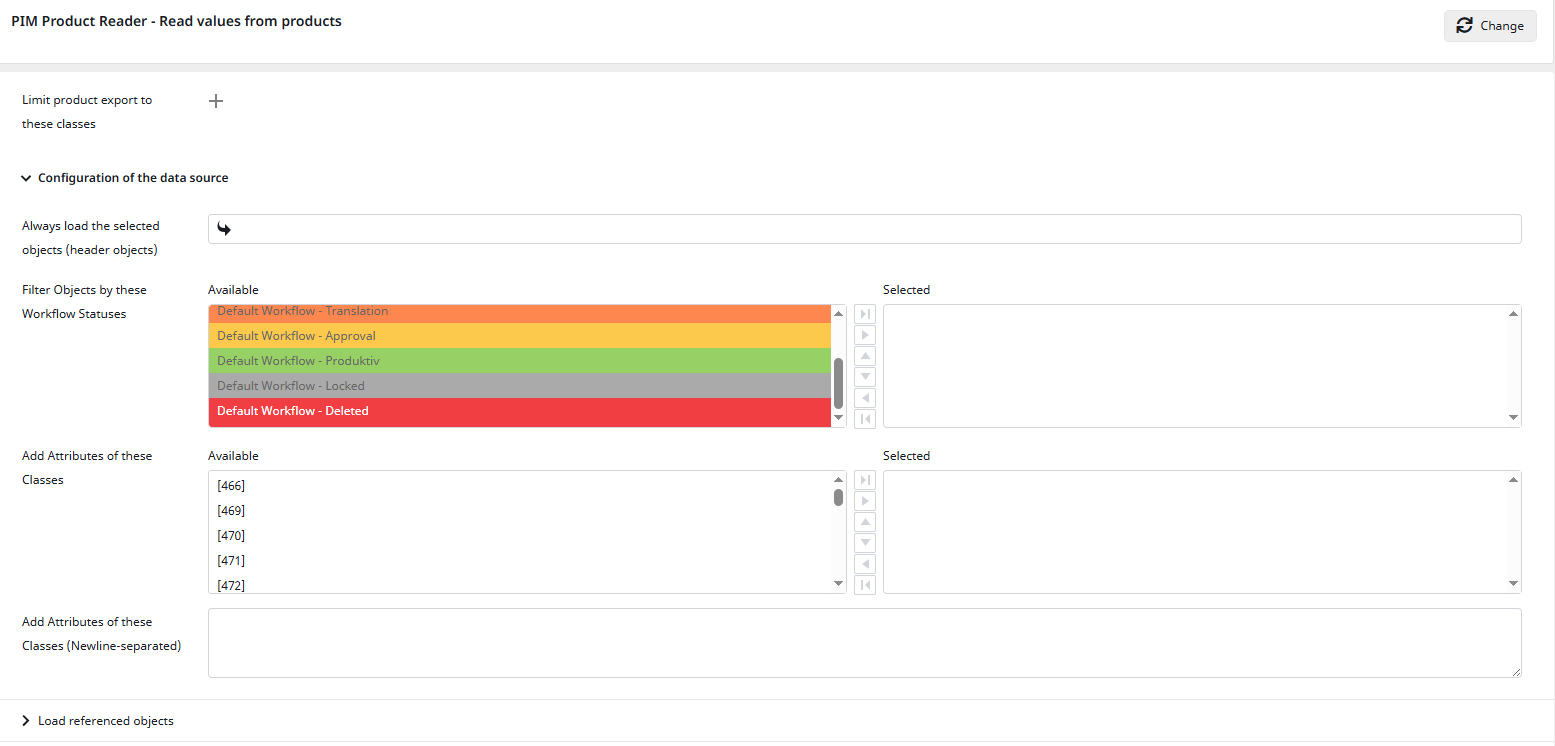
Task: Remove all workflow statuses from Selected
Action: point(865,419)
